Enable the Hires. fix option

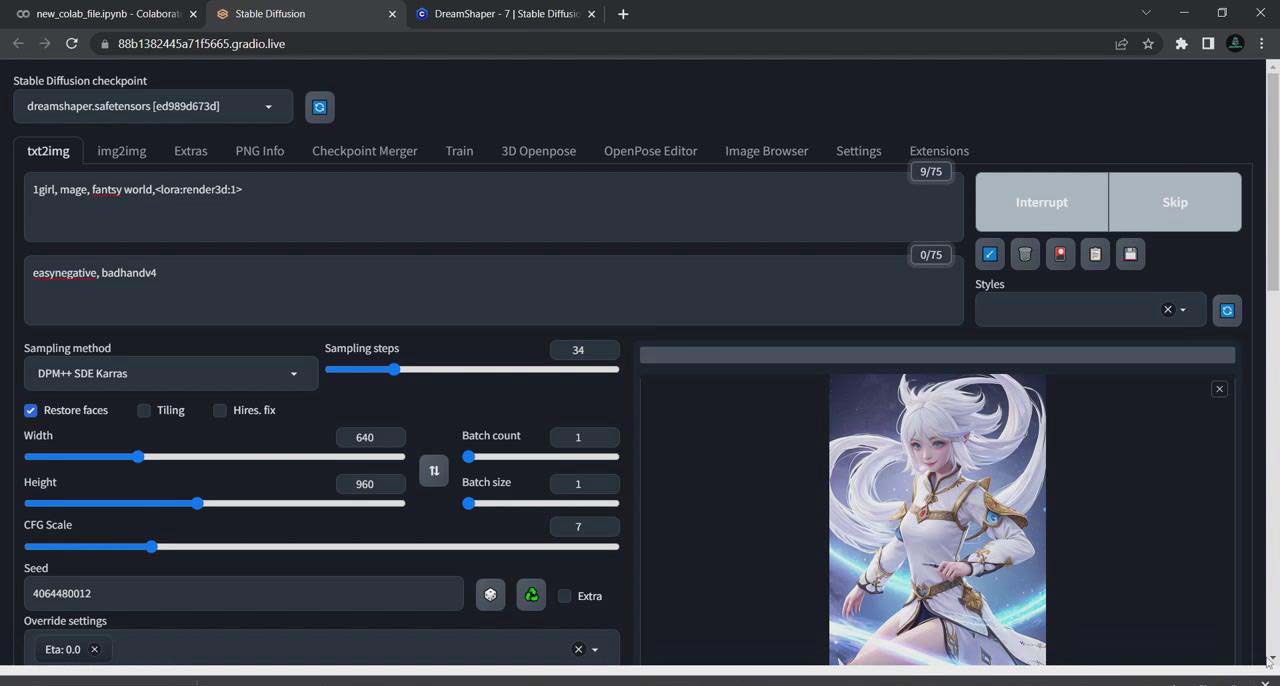[220, 410]
